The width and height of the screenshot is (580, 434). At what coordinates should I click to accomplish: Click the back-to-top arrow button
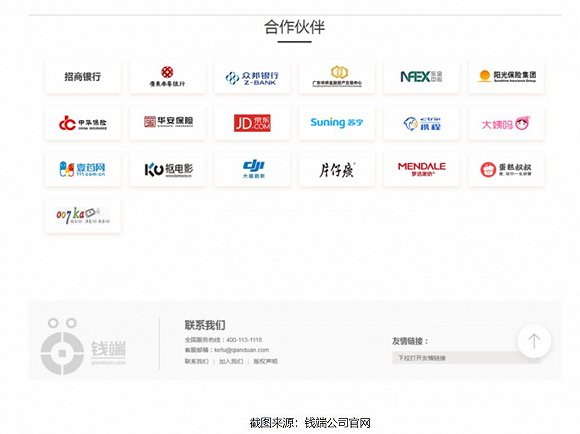click(534, 341)
